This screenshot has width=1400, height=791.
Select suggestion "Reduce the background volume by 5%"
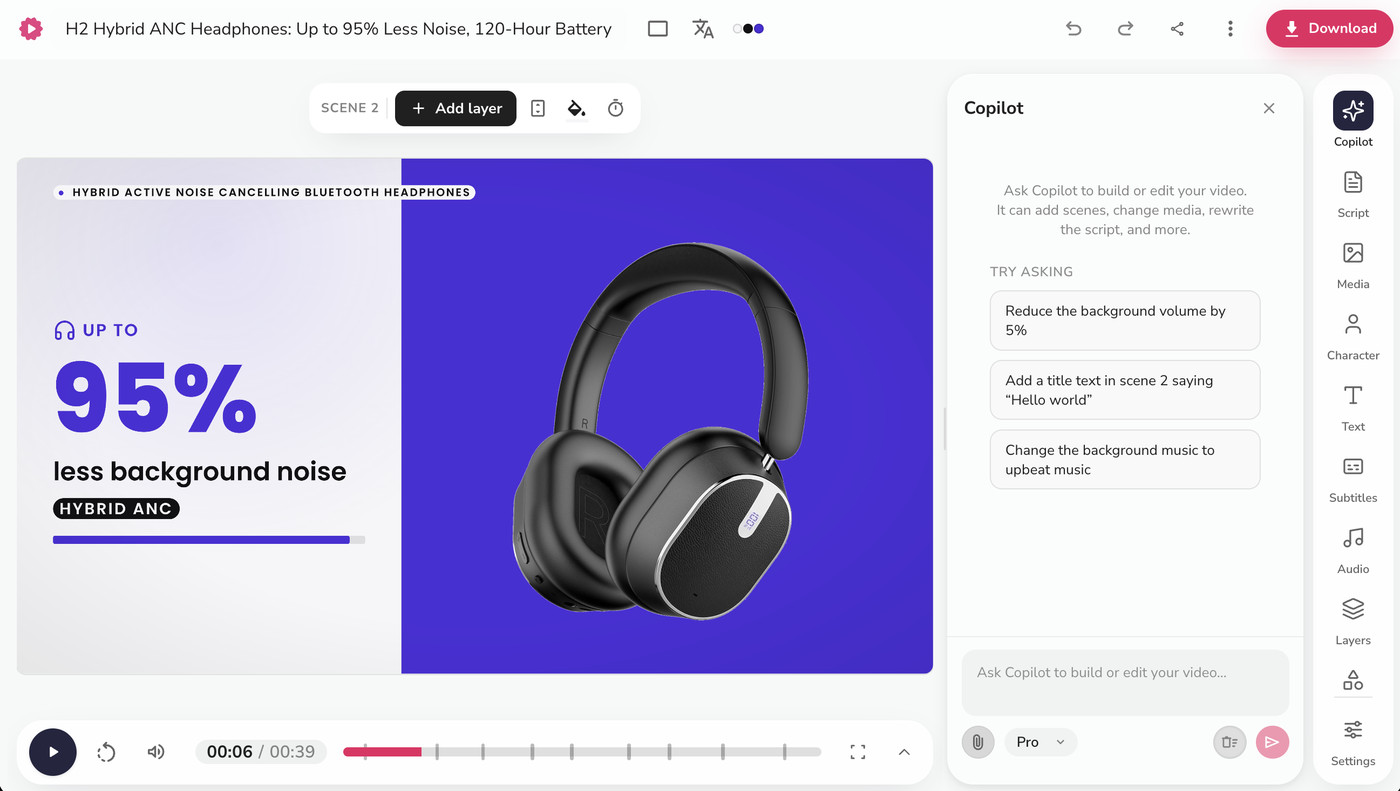tap(1125, 320)
